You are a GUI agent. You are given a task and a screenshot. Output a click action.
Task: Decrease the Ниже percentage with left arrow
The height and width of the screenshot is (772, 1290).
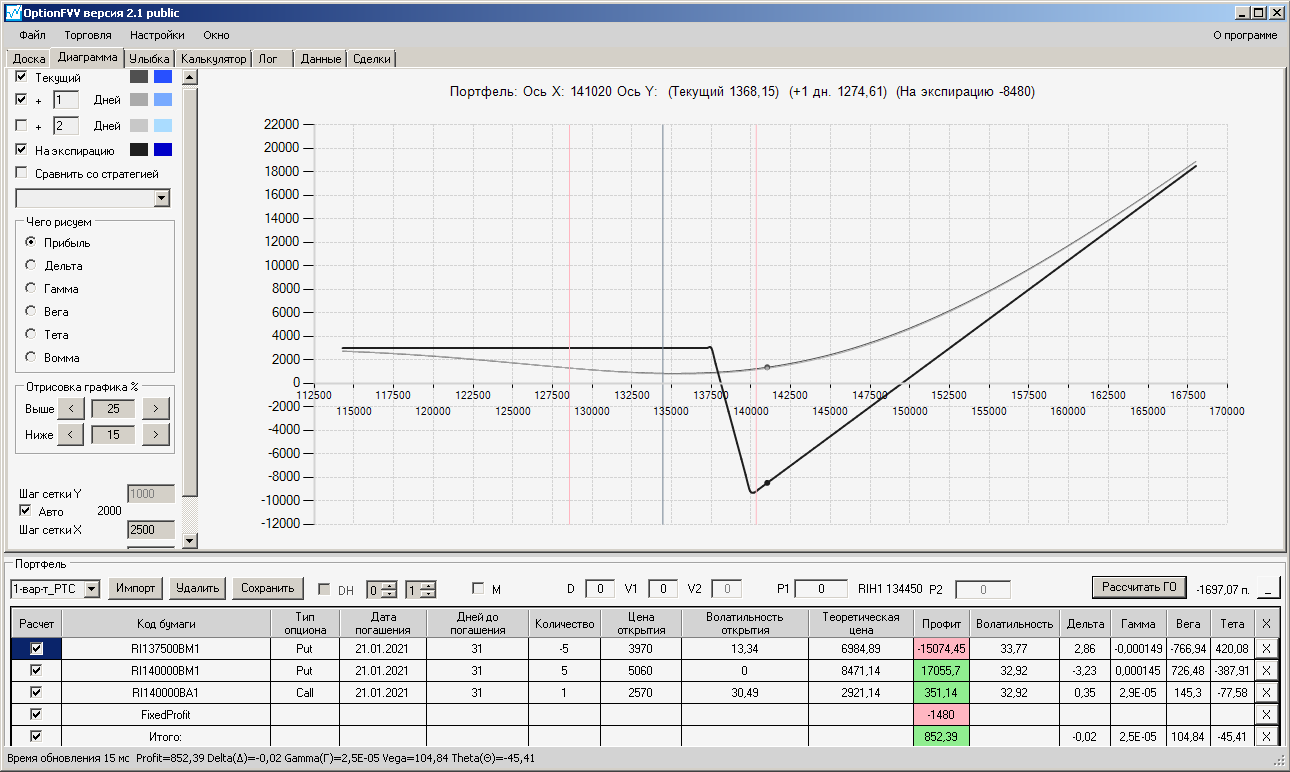tap(70, 434)
